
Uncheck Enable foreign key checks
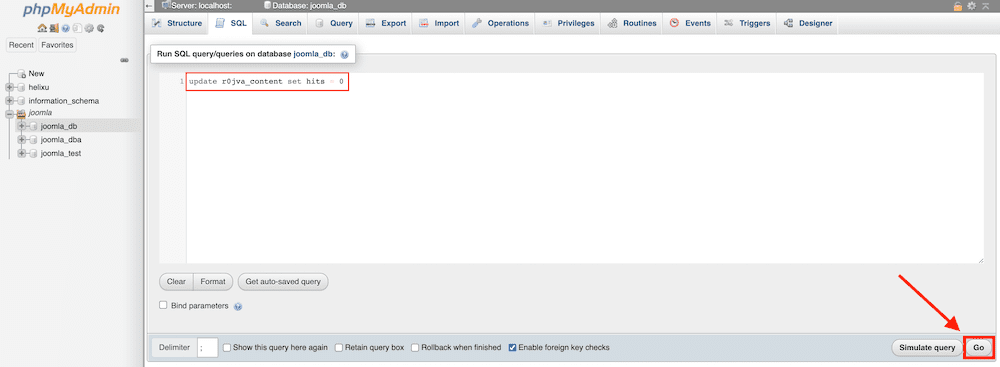pyautogui.click(x=512, y=348)
